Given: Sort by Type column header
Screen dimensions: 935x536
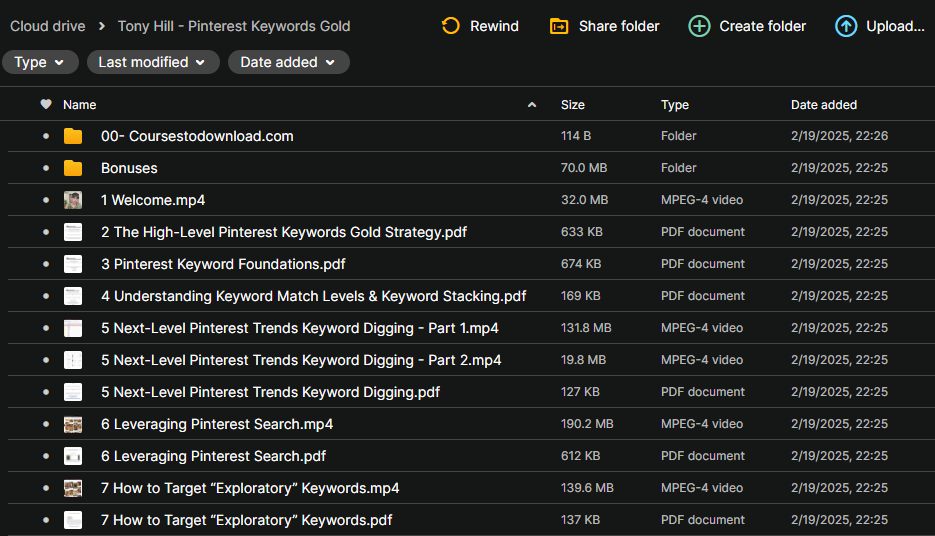Looking at the screenshot, I should click(674, 105).
